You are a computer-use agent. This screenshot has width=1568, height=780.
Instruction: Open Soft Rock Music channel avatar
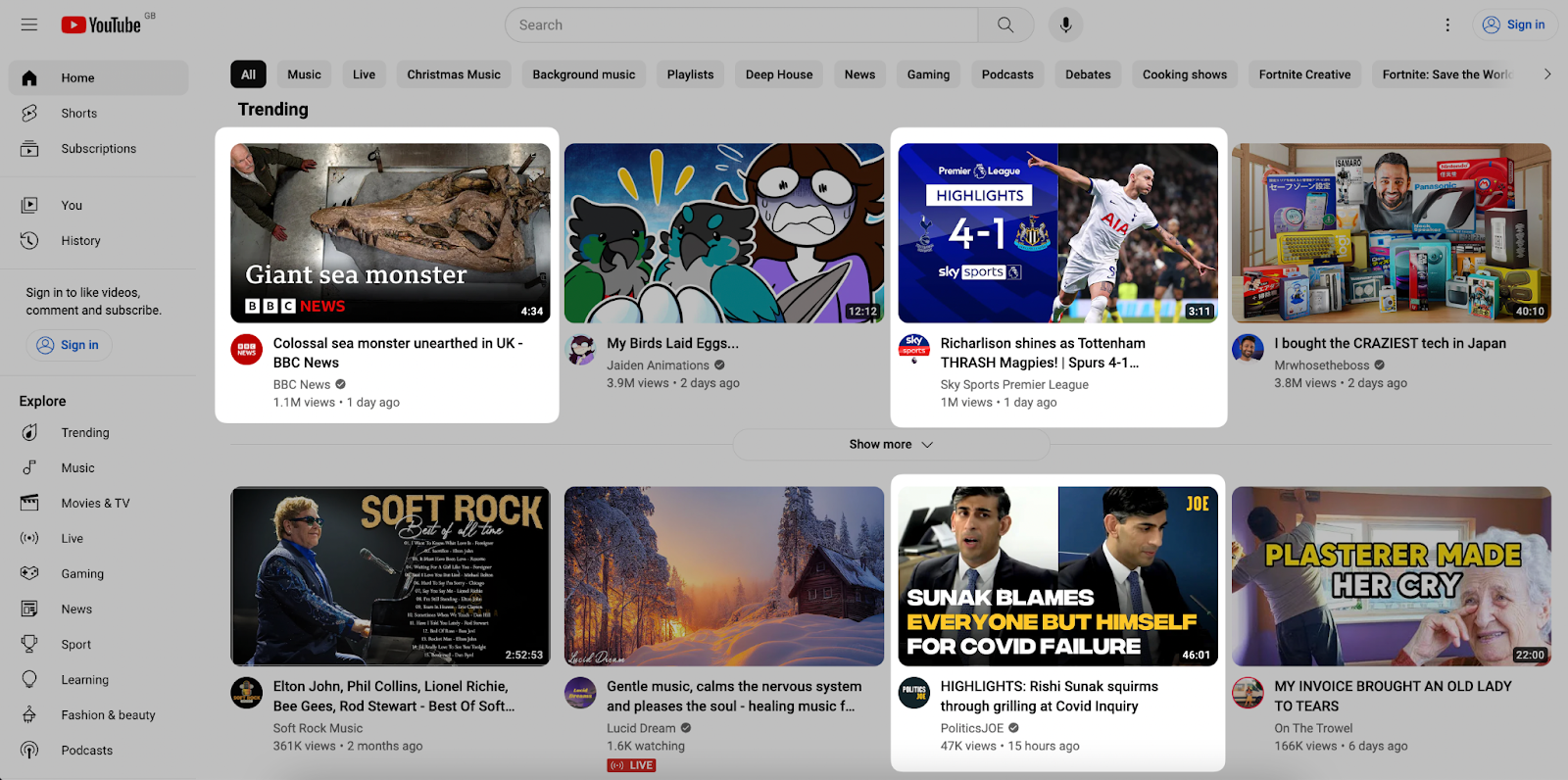click(x=247, y=693)
